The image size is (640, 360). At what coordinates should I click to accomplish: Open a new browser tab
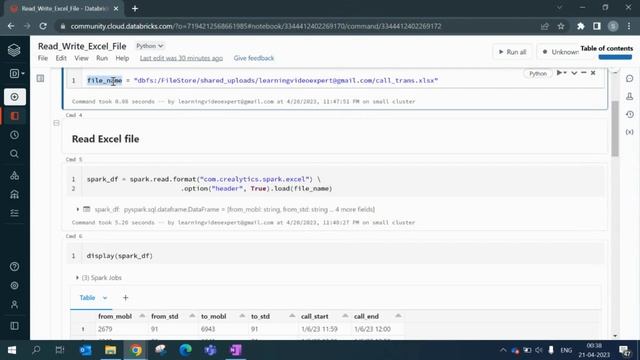point(135,8)
